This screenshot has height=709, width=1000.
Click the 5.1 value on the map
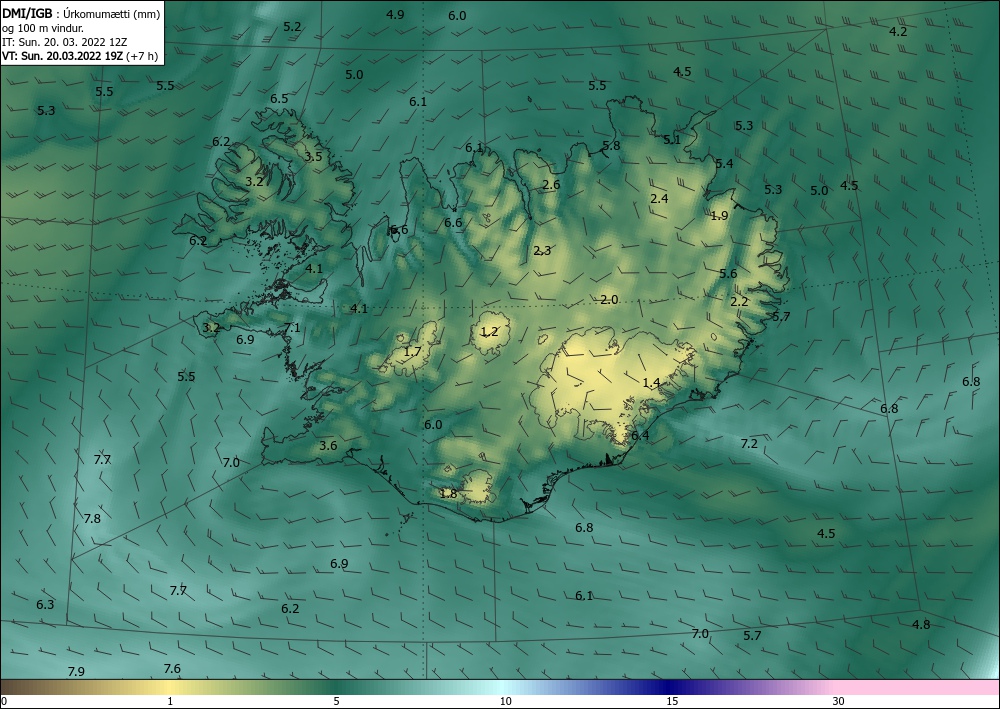(x=672, y=140)
